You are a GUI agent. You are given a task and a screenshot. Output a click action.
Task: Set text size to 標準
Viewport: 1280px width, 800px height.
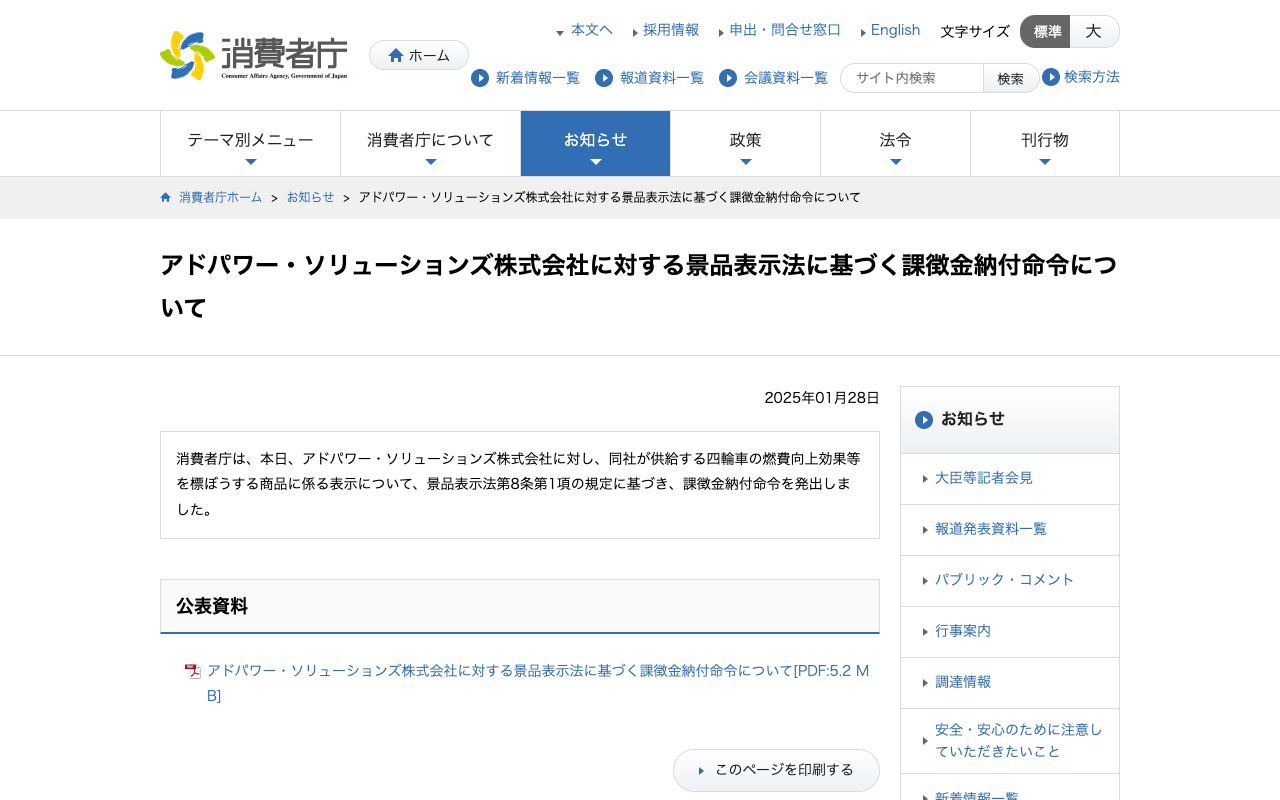[x=1046, y=31]
